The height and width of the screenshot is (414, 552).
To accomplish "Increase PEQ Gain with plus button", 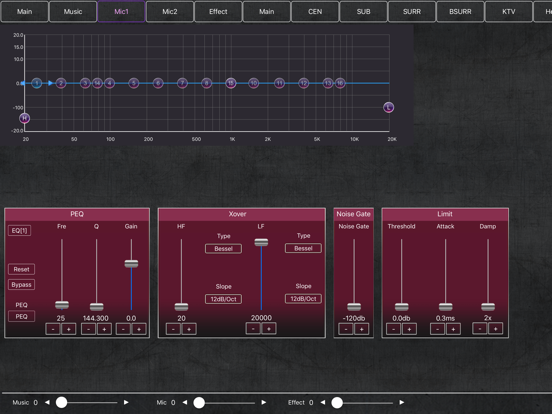I will [x=139, y=329].
